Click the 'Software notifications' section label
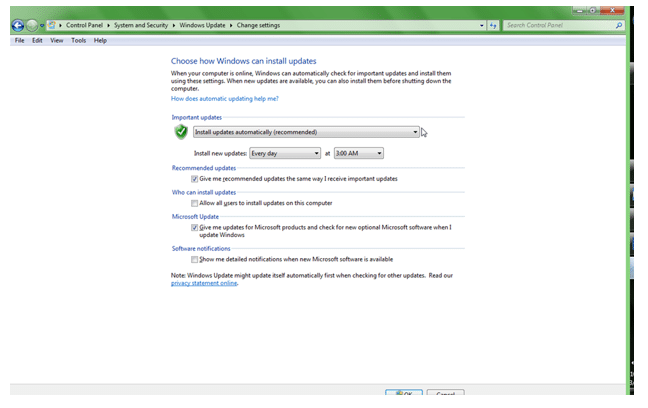 [201, 248]
